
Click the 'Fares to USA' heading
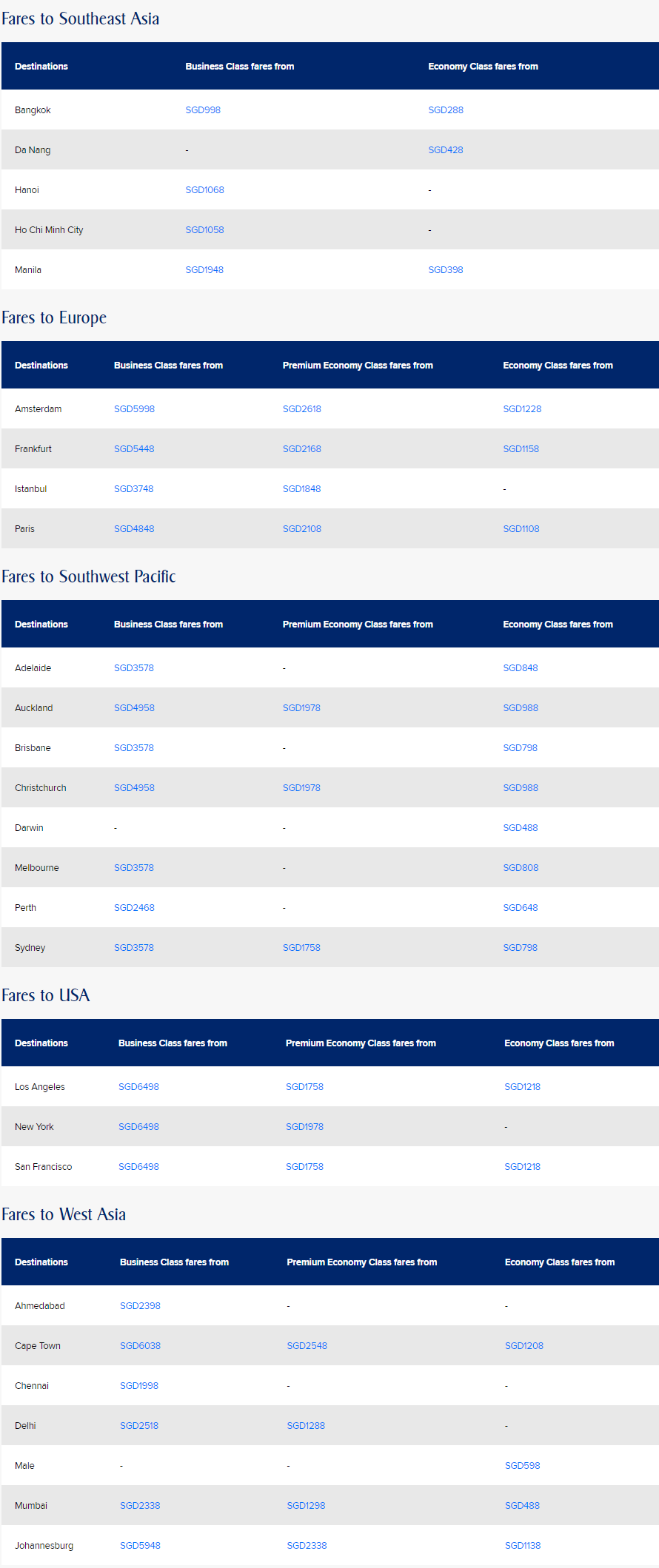click(45, 995)
